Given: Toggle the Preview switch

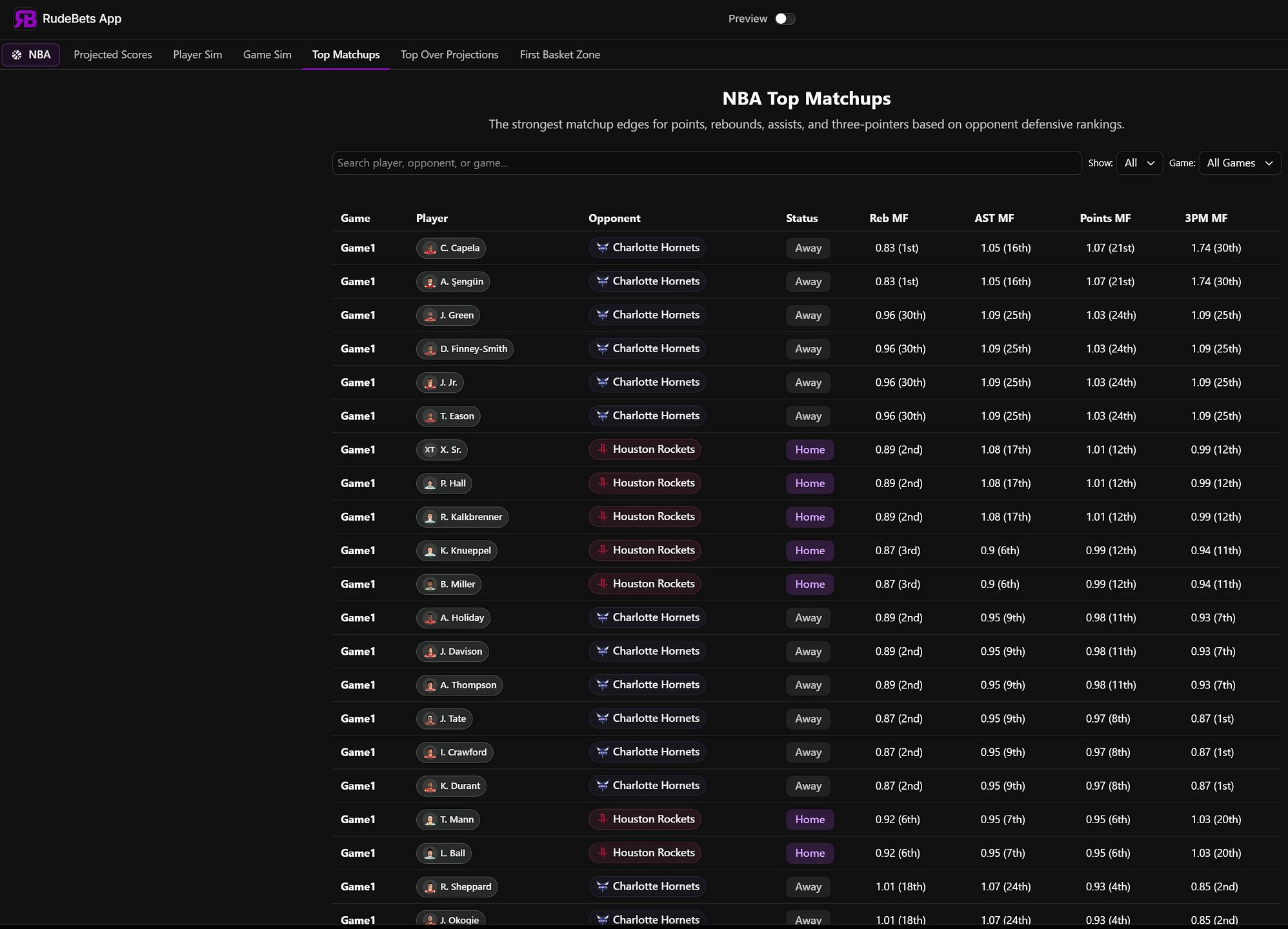Looking at the screenshot, I should tap(785, 19).
